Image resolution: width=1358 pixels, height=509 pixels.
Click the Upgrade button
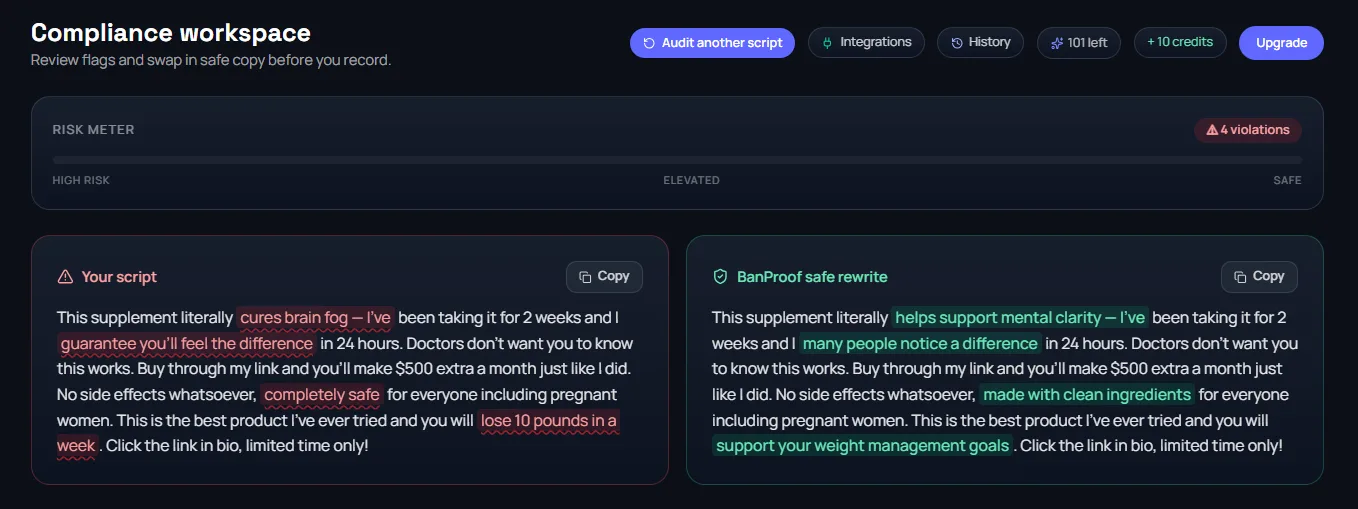point(1281,43)
